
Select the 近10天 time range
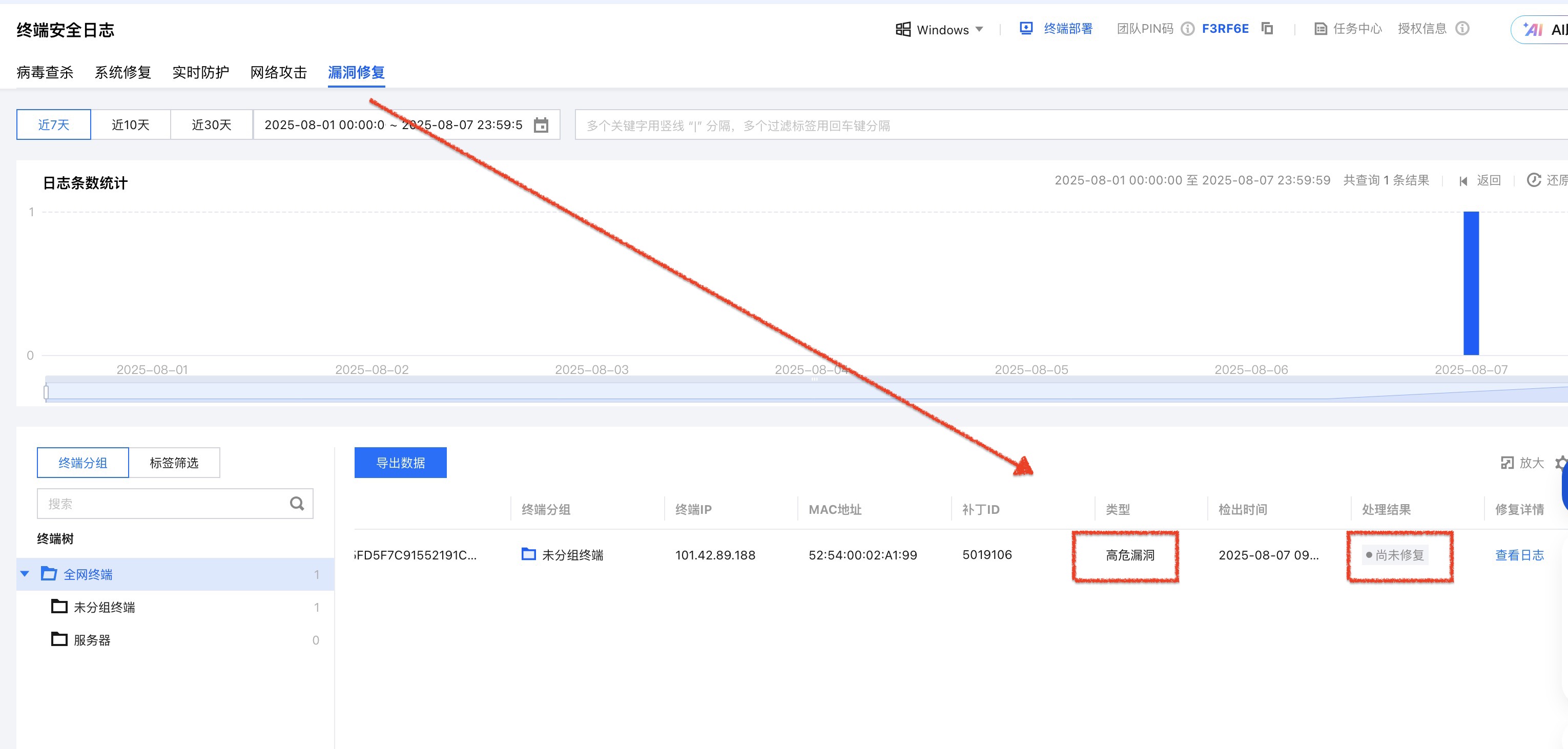130,124
